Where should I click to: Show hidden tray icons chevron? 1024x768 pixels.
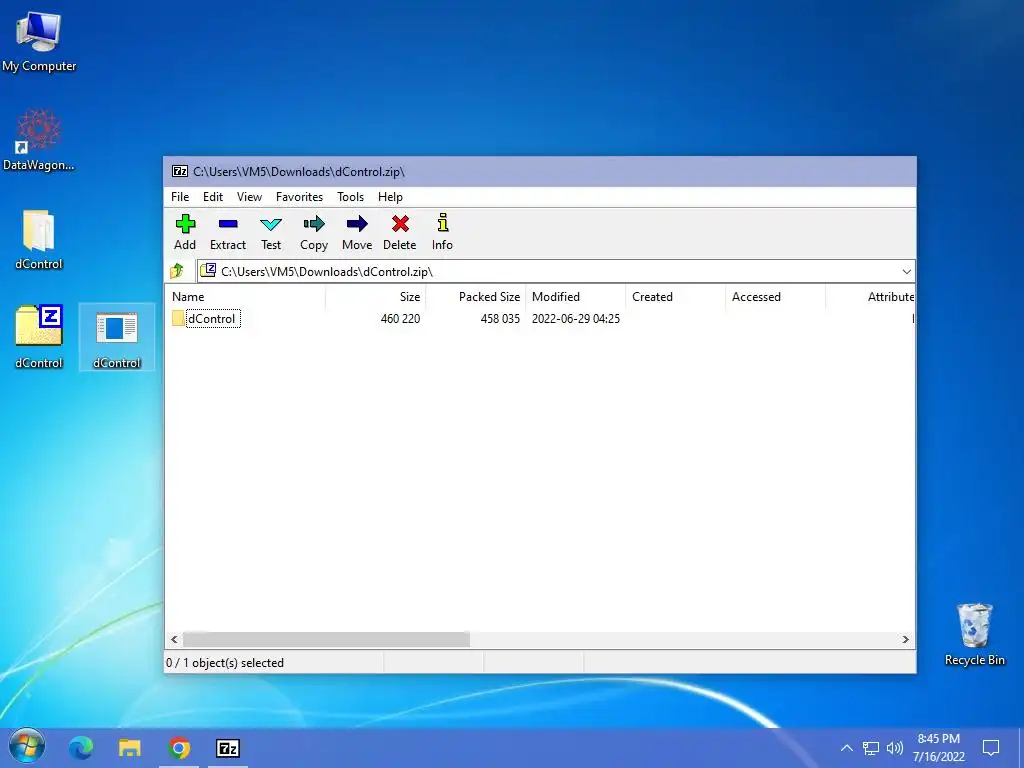[x=846, y=748]
